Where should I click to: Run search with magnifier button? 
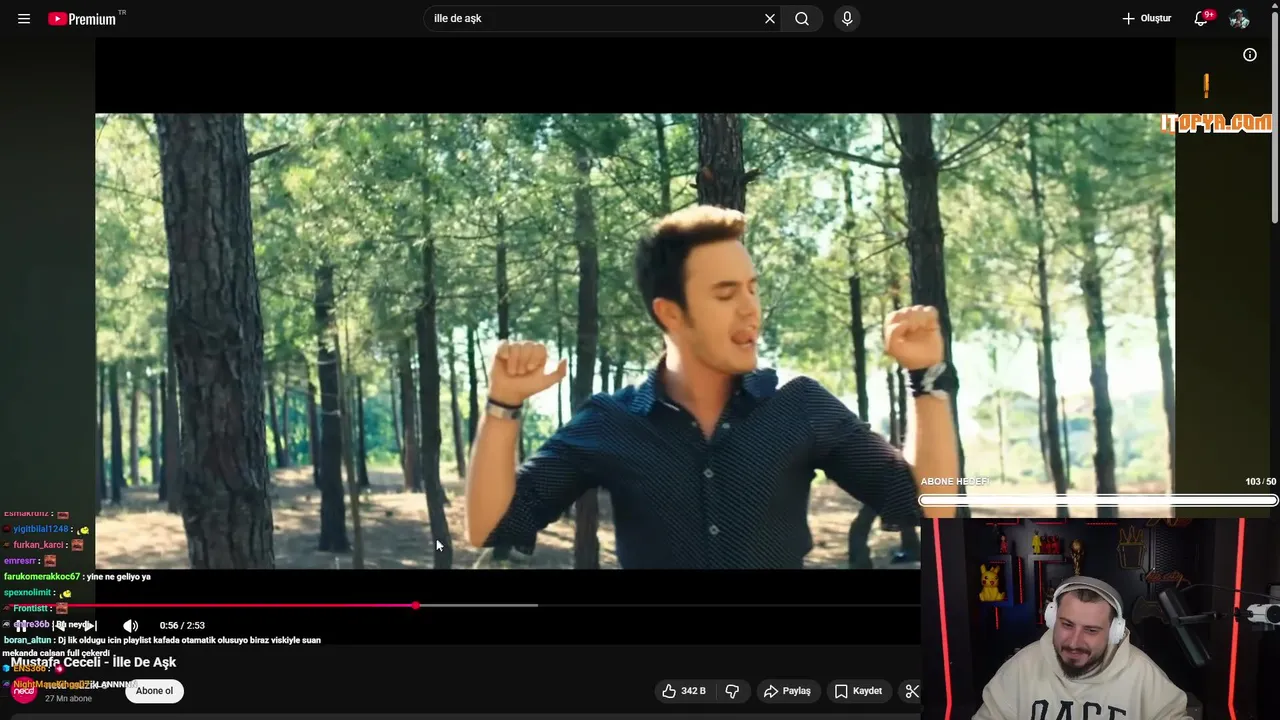(802, 19)
